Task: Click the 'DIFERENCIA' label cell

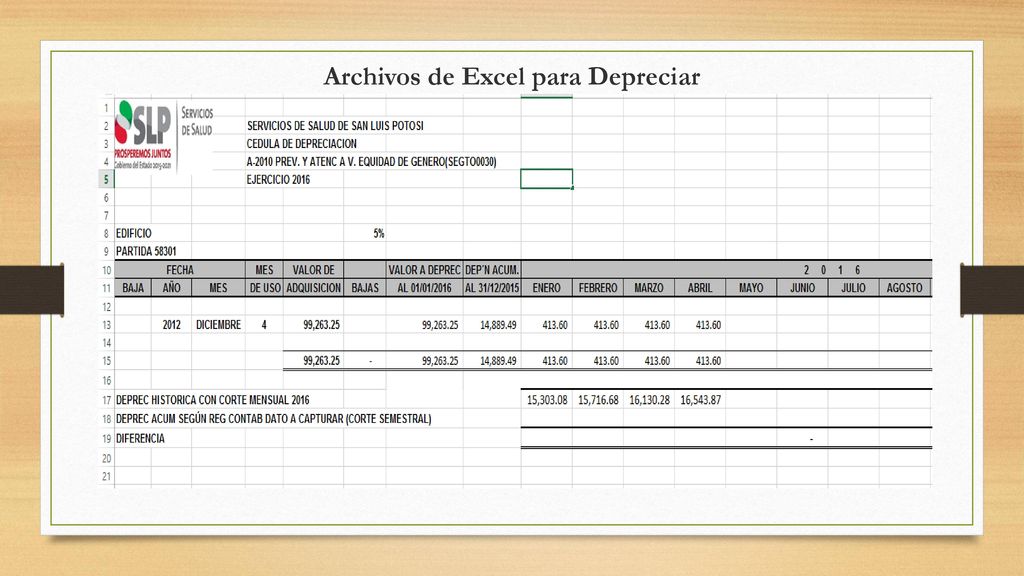Action: click(x=140, y=438)
